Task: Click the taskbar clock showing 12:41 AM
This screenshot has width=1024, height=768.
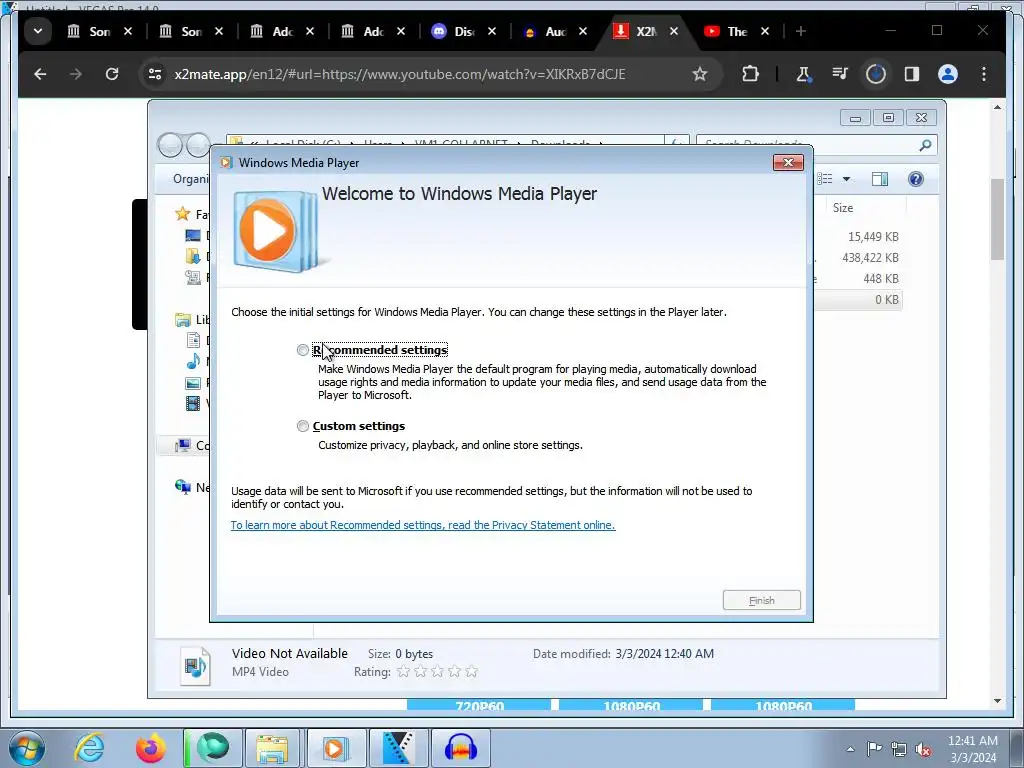Action: [973, 749]
